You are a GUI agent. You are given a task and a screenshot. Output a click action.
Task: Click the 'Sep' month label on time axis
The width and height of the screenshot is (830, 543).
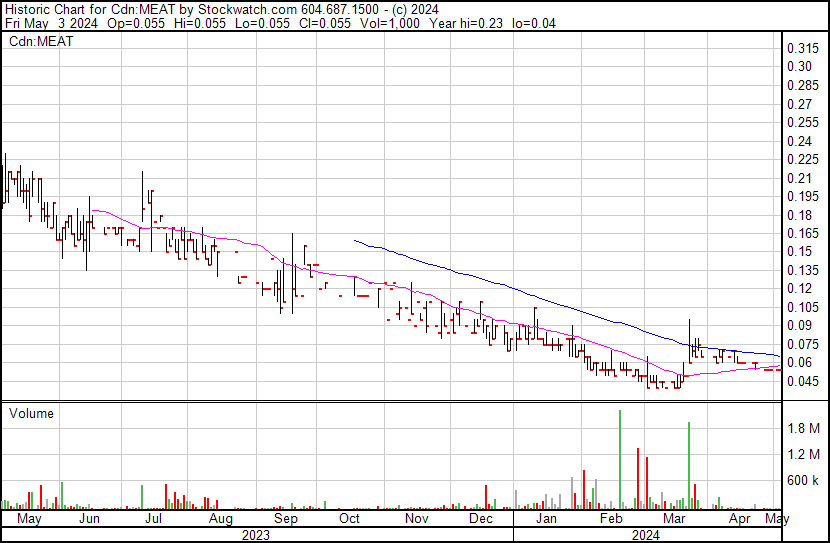[286, 518]
